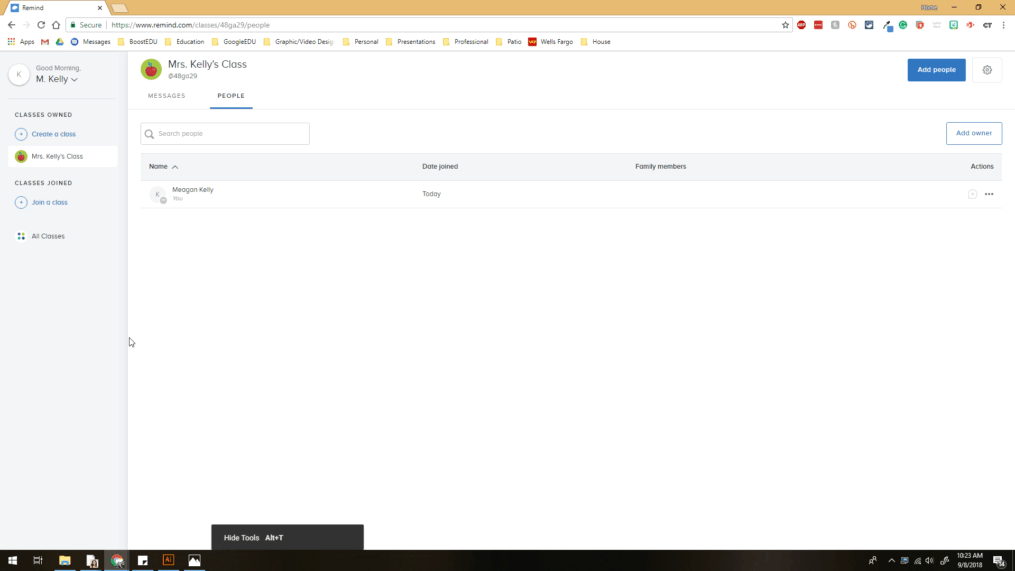The image size is (1015, 571).
Task: Reload the page
Action: (41, 25)
